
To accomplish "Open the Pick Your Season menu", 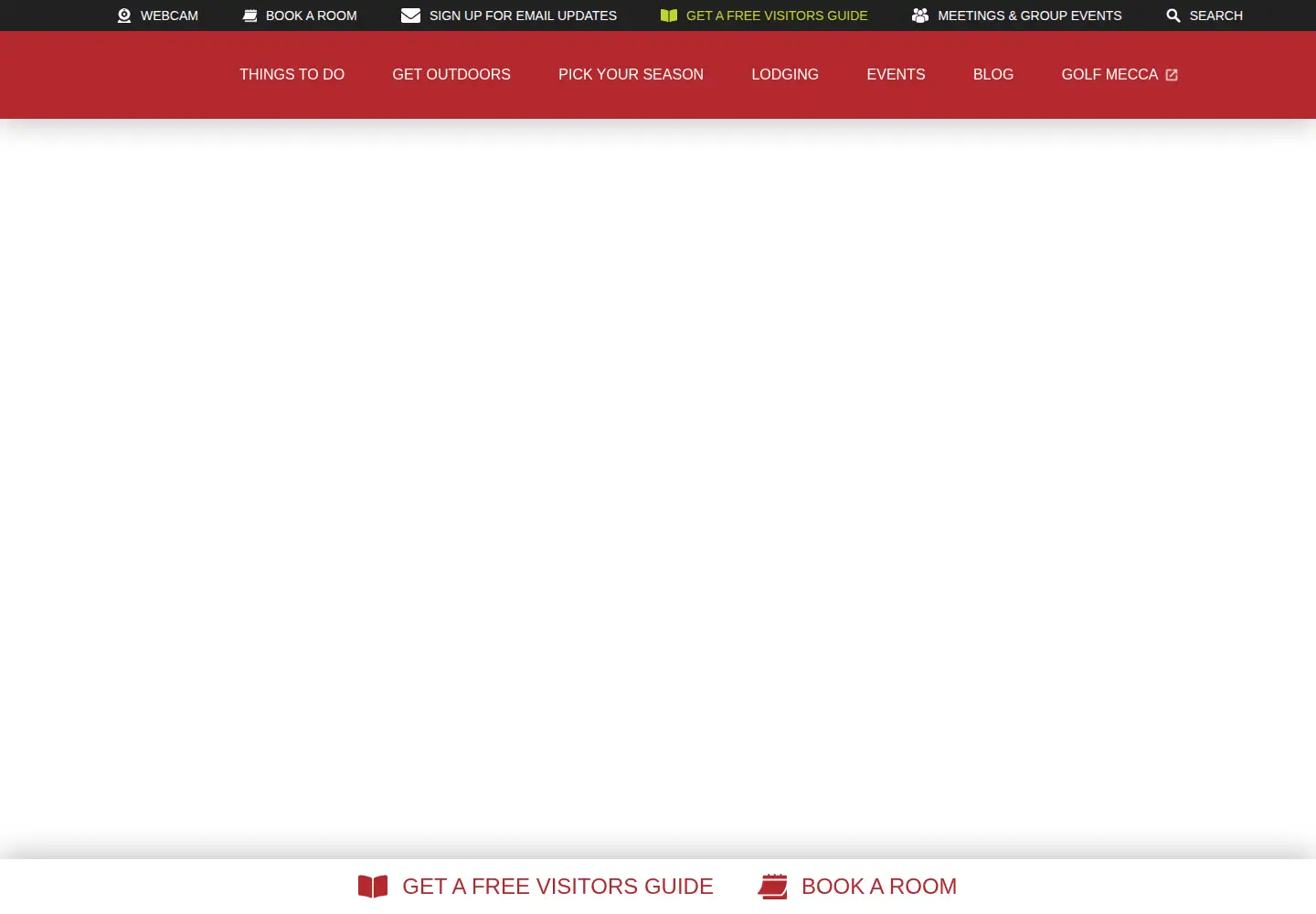I will point(631,74).
